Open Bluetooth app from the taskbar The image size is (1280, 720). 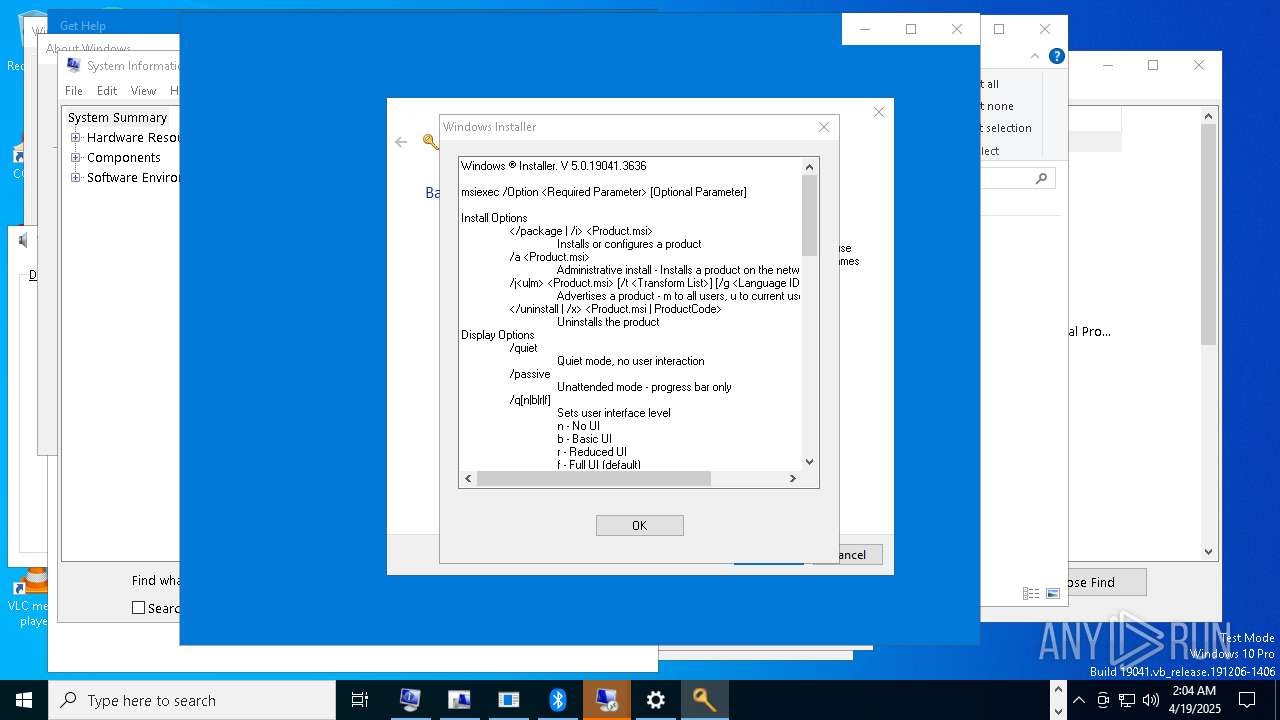(557, 700)
